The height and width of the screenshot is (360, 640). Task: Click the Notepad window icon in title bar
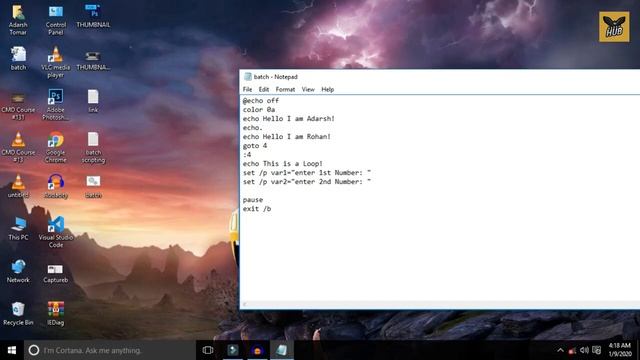point(247,77)
